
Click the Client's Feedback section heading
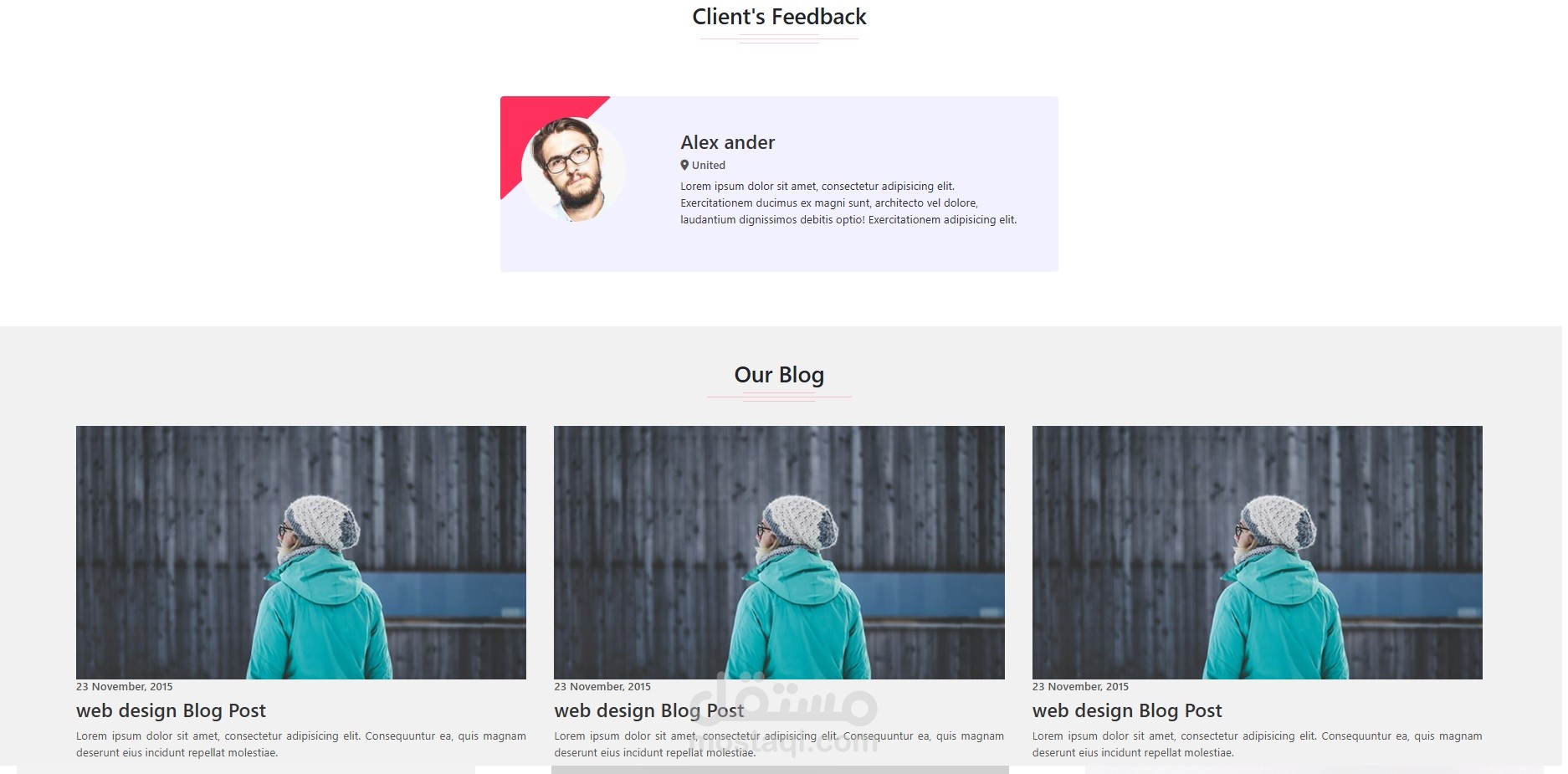tap(779, 17)
